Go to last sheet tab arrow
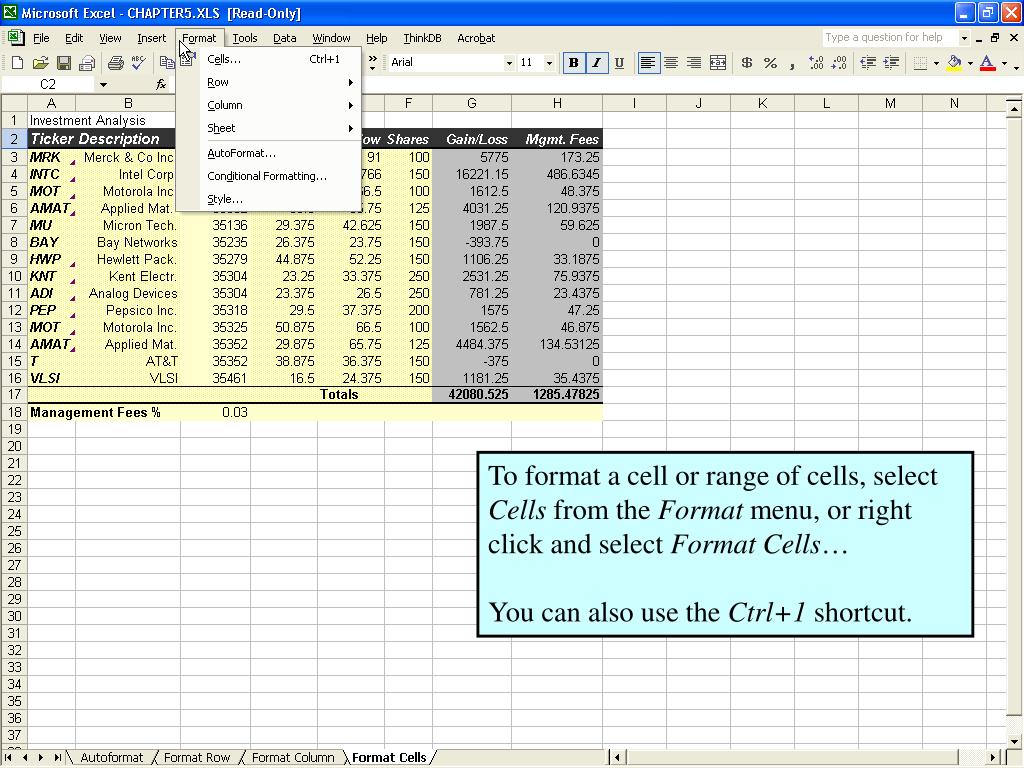The width and height of the screenshot is (1024, 768). coord(57,758)
